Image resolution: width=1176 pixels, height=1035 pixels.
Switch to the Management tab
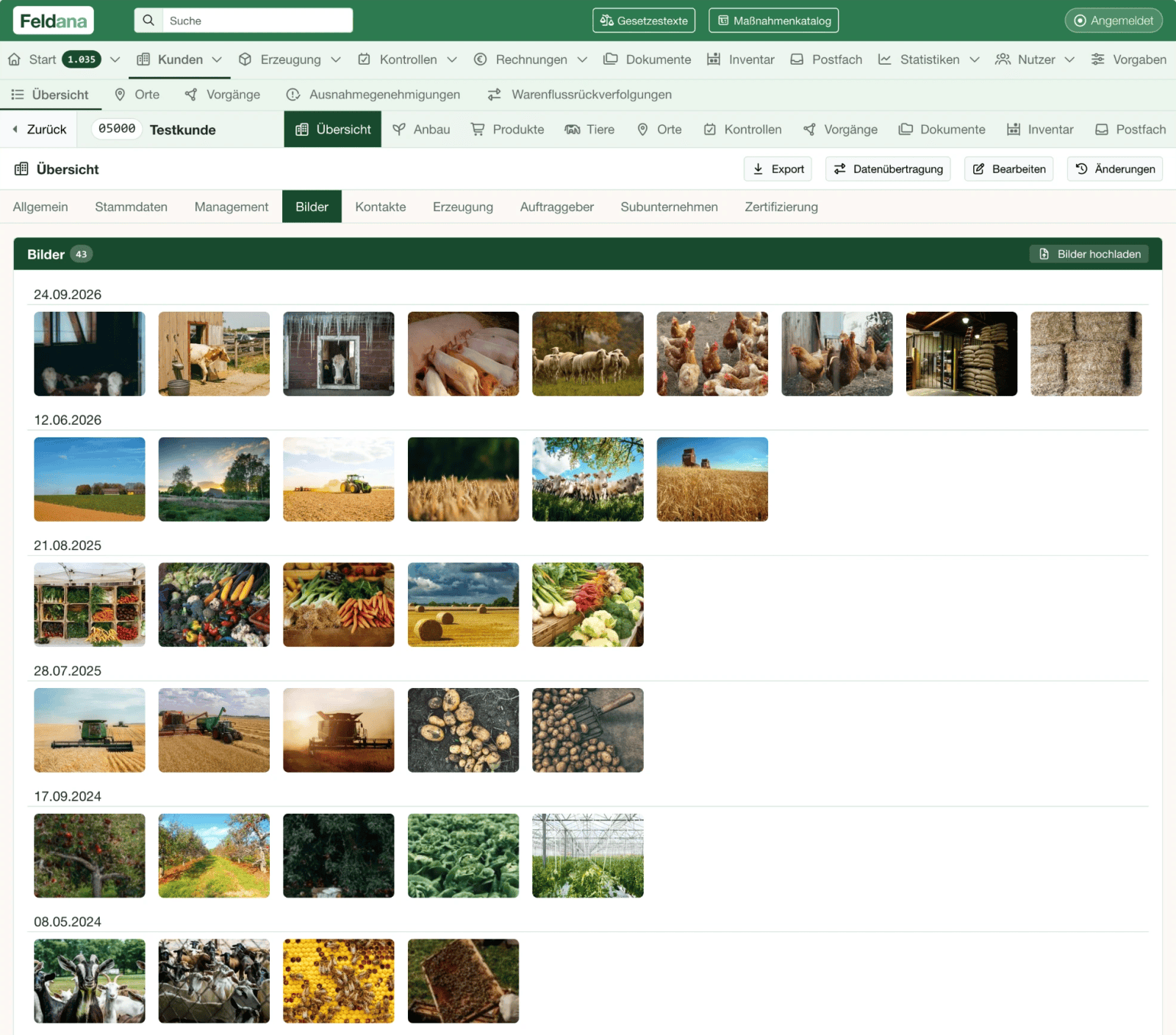(x=232, y=207)
